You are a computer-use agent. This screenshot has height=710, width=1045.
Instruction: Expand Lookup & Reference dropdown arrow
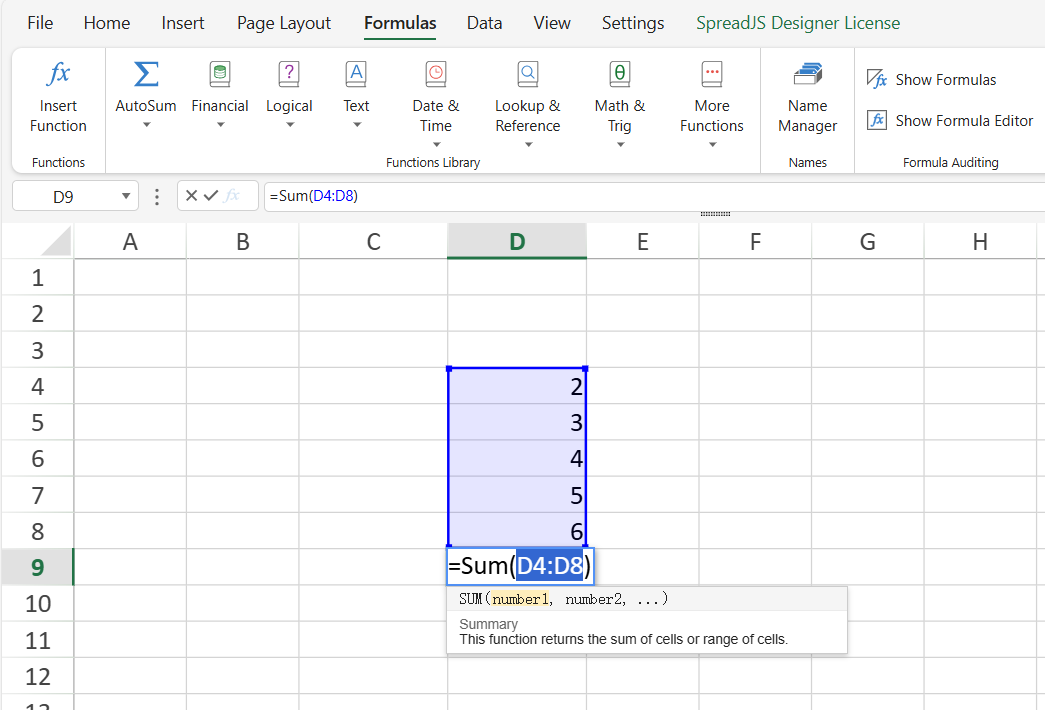coord(528,145)
